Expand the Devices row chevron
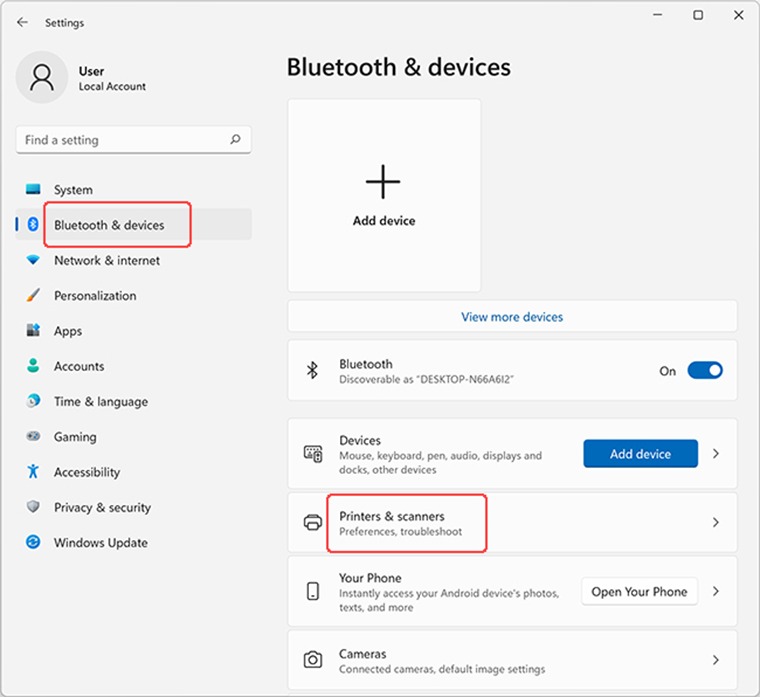This screenshot has height=697, width=760. pos(716,454)
